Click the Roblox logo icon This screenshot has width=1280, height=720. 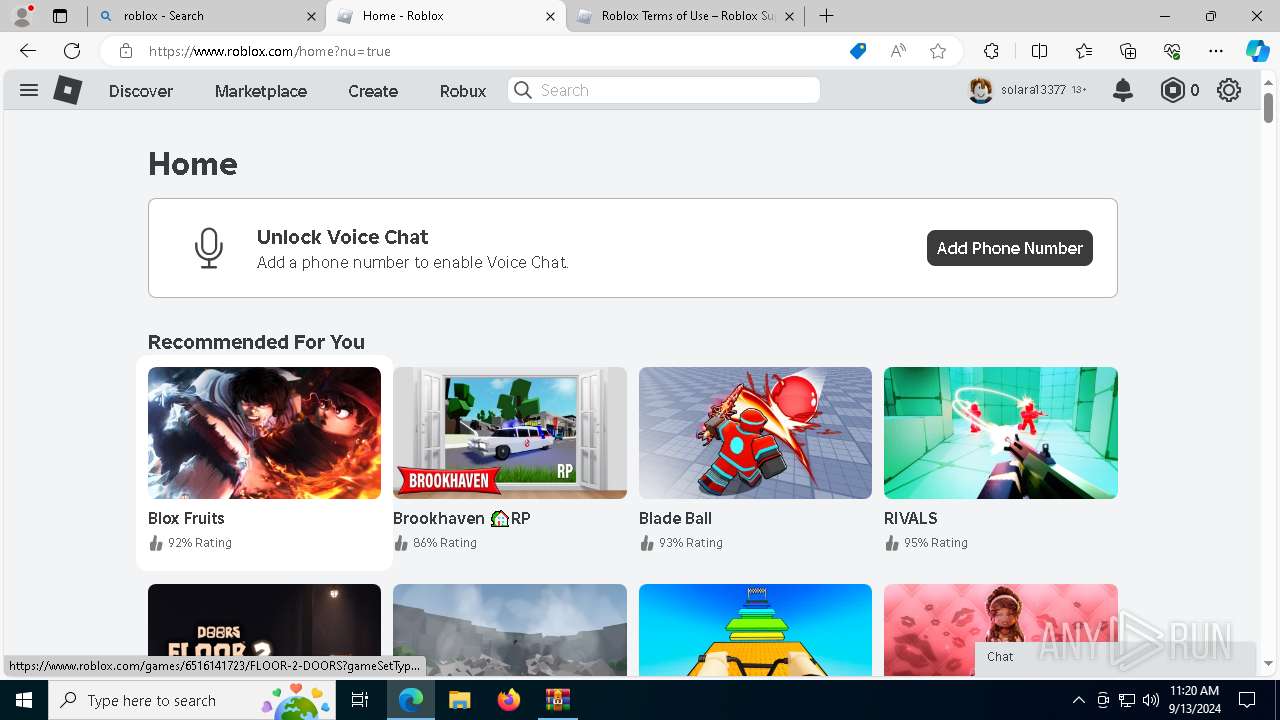coord(67,90)
